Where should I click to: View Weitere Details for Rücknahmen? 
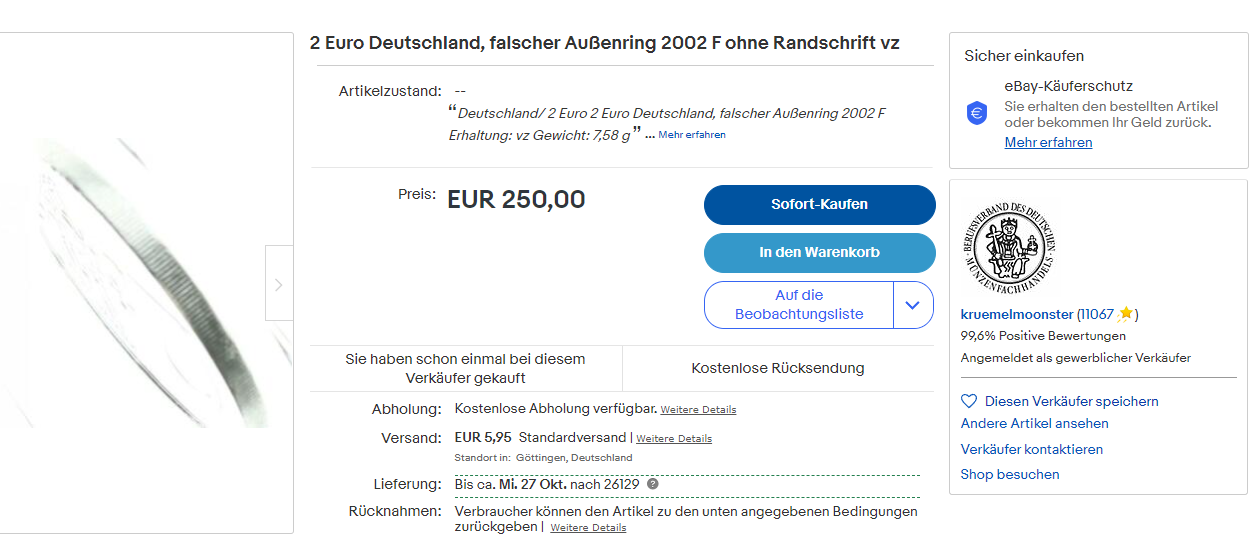(x=588, y=527)
